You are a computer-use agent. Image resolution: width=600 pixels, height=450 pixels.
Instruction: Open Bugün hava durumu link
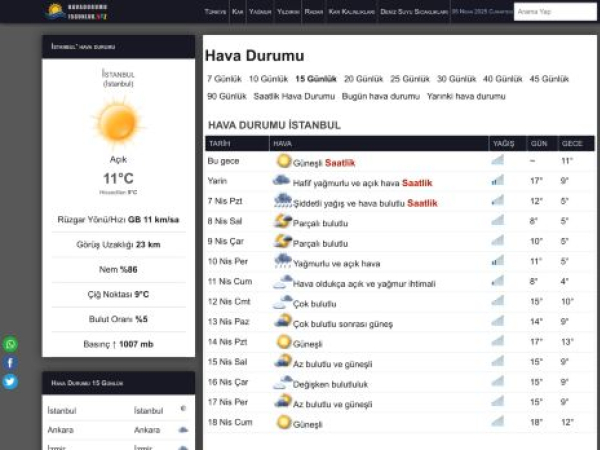pos(381,96)
